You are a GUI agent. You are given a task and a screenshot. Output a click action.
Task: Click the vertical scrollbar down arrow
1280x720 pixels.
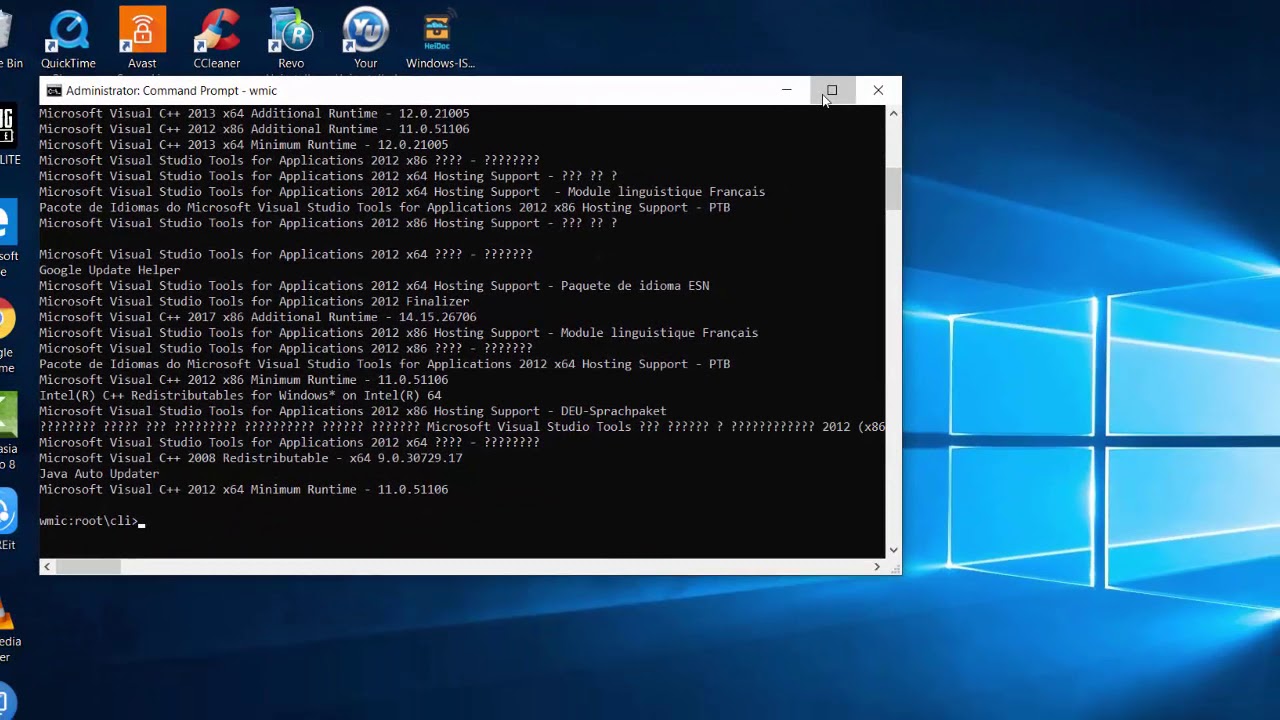[x=893, y=550]
